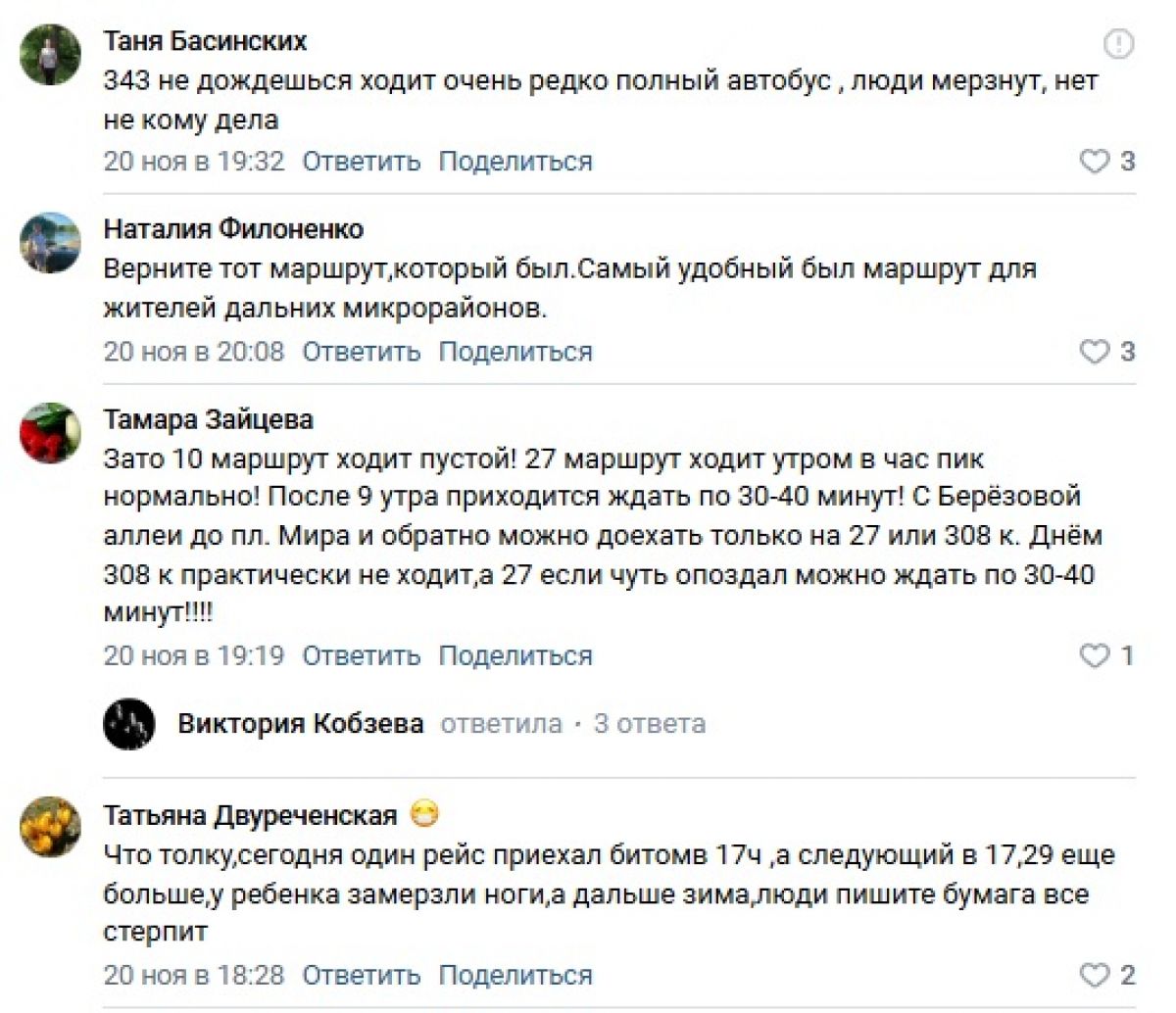Like Тамара Зайцева's comment with the heart
The width and height of the screenshot is (1176, 1013).
click(x=1094, y=656)
